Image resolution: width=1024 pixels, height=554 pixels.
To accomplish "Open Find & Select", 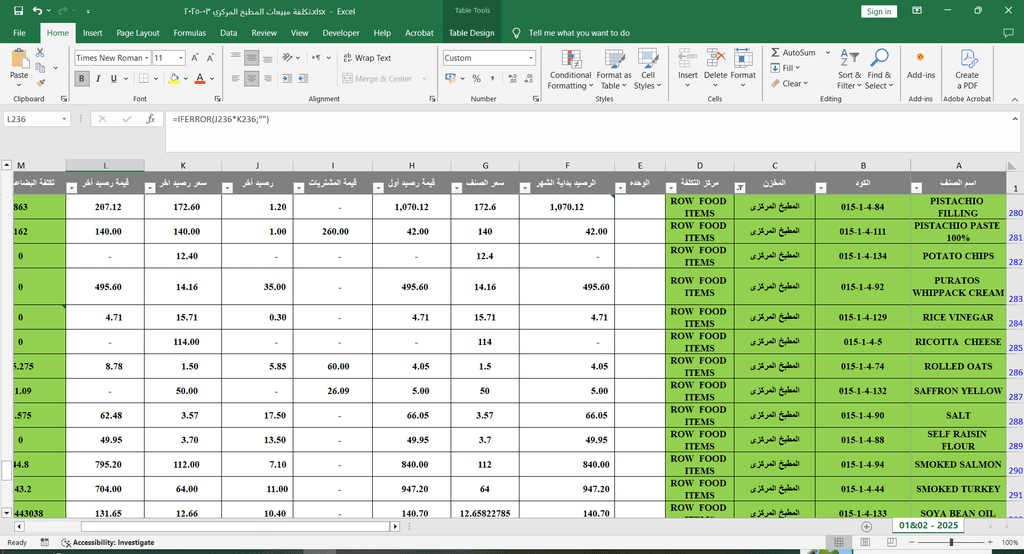I will (879, 69).
